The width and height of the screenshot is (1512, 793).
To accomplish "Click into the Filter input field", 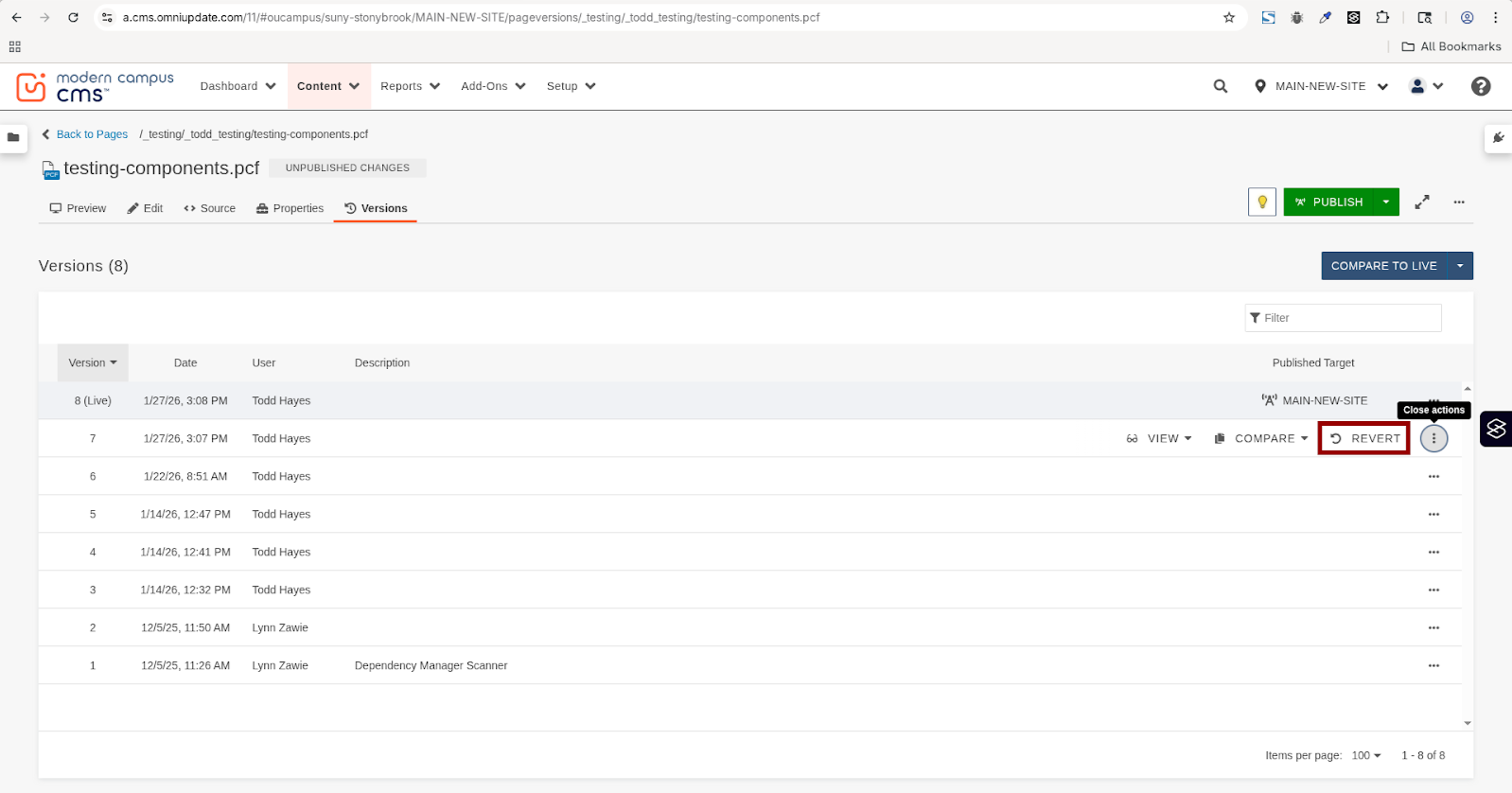I will point(1343,318).
